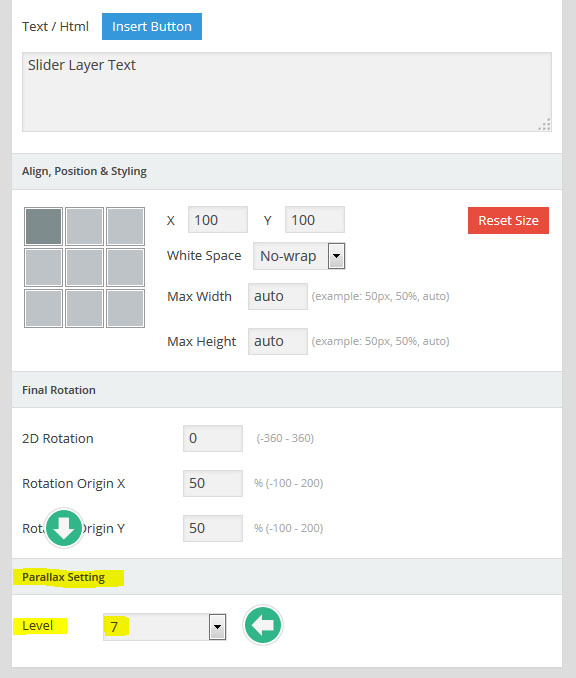Pick bottom-left alignment grid cell

[x=43, y=308]
